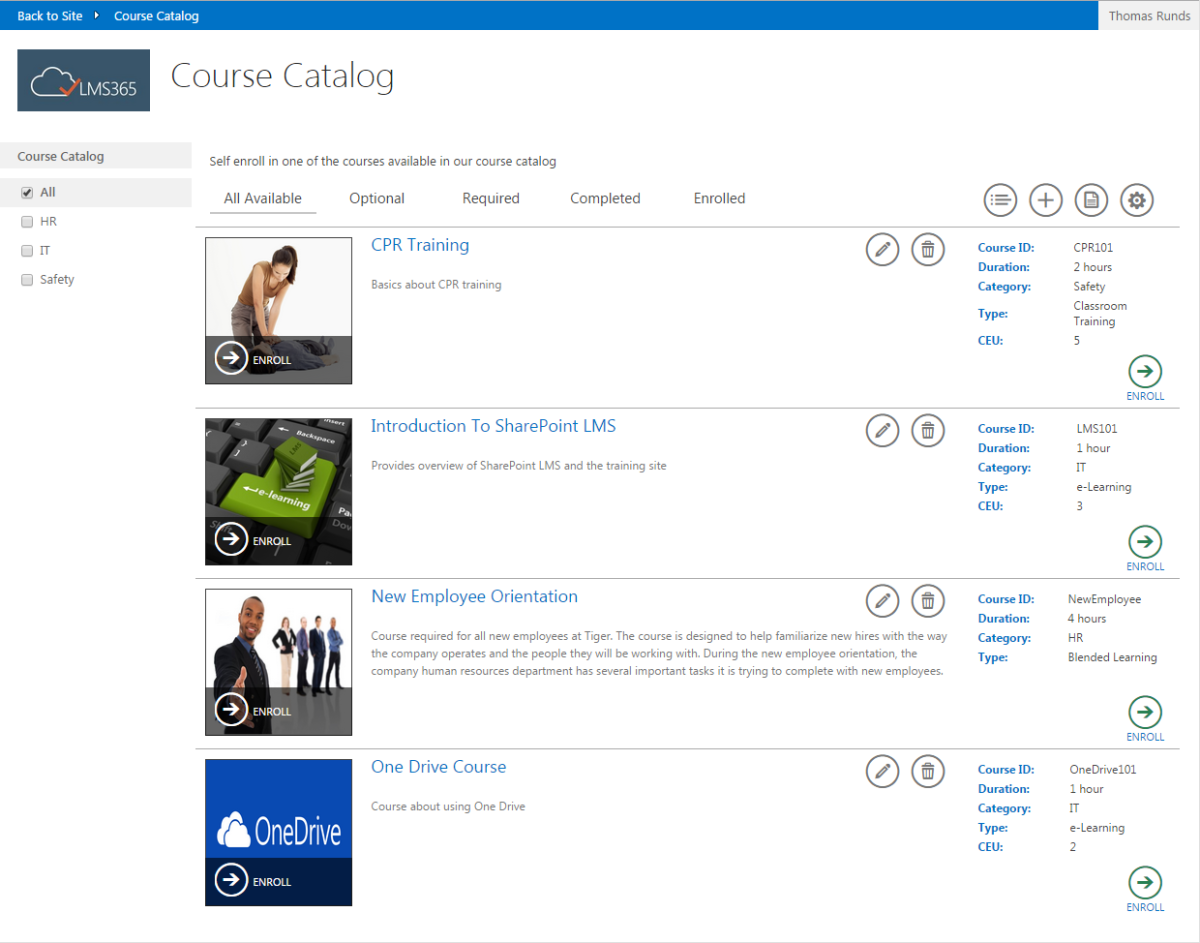Click the Back to Site link
The width and height of the screenshot is (1200, 943).
tap(50, 16)
